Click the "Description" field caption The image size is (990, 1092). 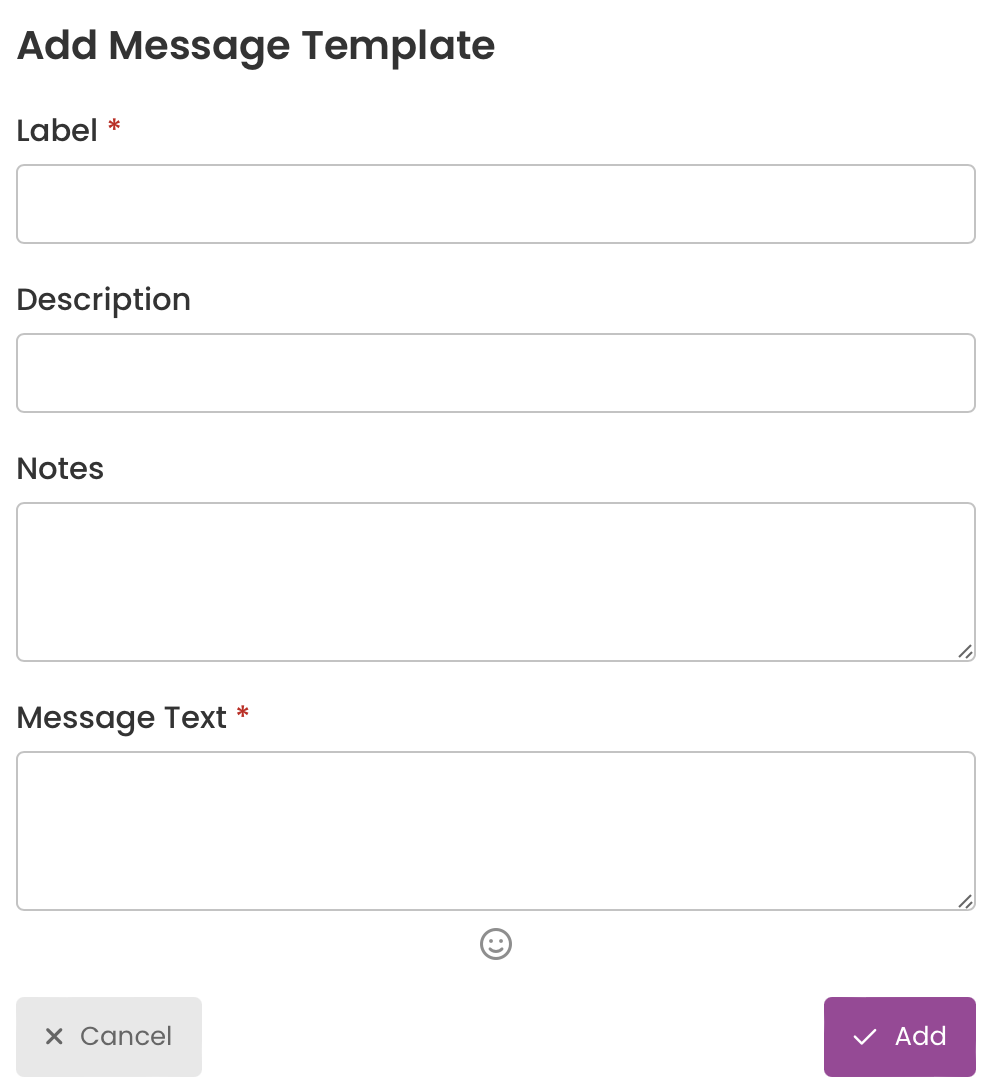click(x=104, y=301)
